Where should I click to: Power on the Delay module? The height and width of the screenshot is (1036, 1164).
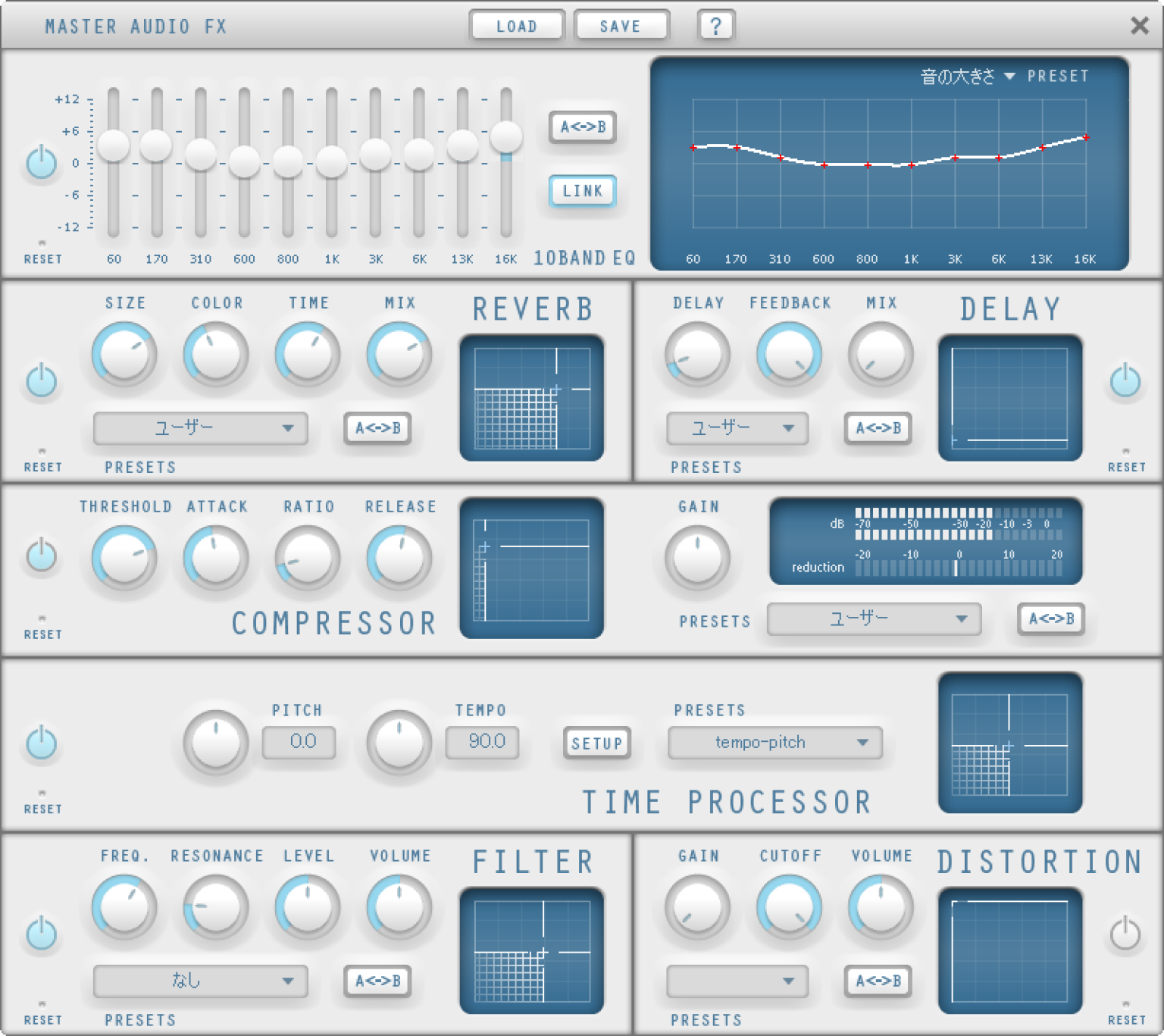pos(1126,380)
